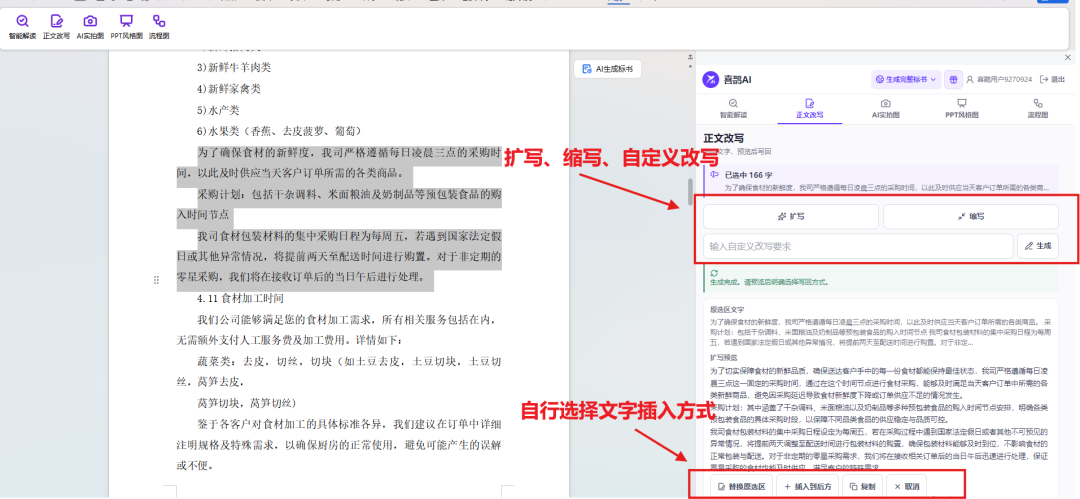Click 退出 to log out
The height and width of the screenshot is (499, 1080).
(1052, 80)
